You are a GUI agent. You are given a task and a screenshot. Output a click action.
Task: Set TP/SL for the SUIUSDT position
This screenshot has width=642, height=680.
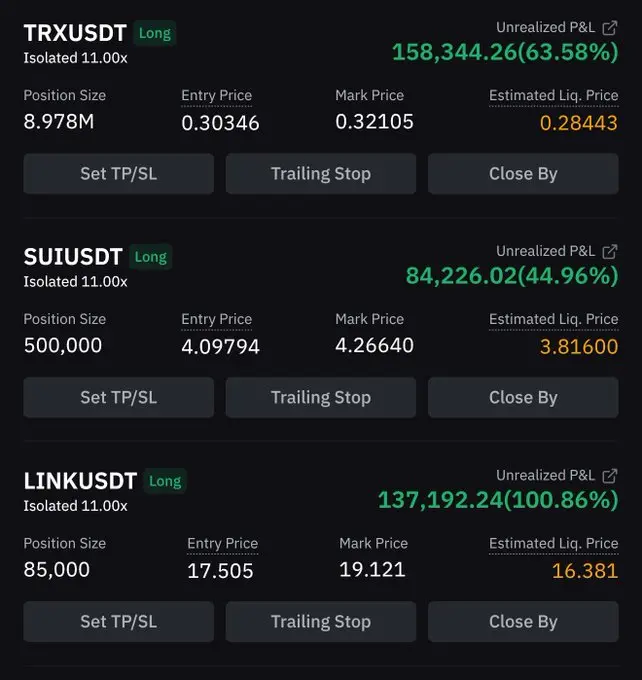(x=118, y=397)
